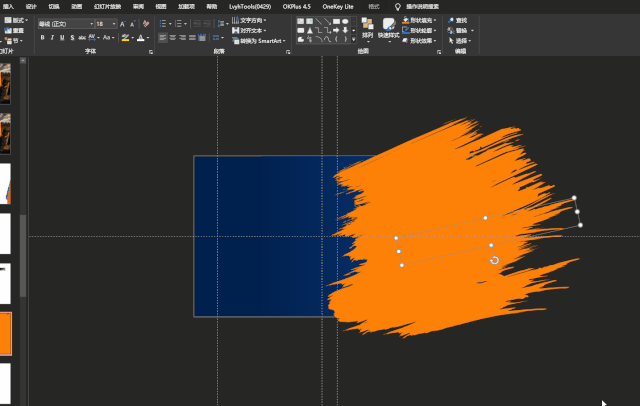
Task: Decrease the font size with the smaller A icon
Action: tap(132, 24)
